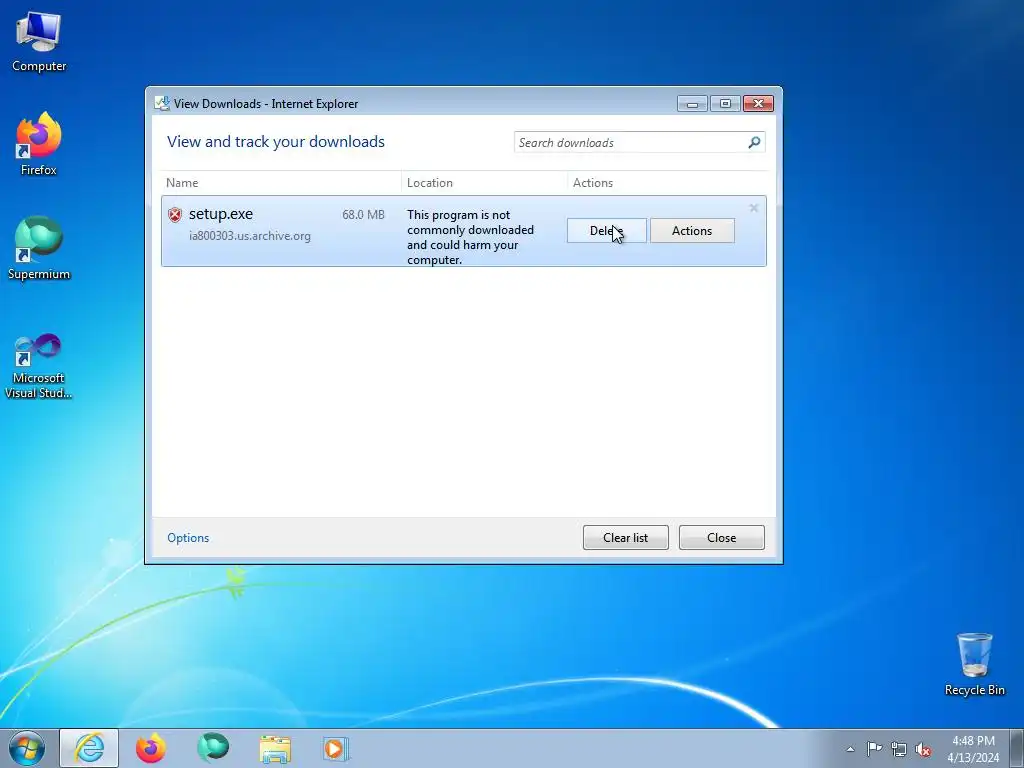Click the setup.exe file name
Screen dimensions: 1024x768
tap(221, 214)
